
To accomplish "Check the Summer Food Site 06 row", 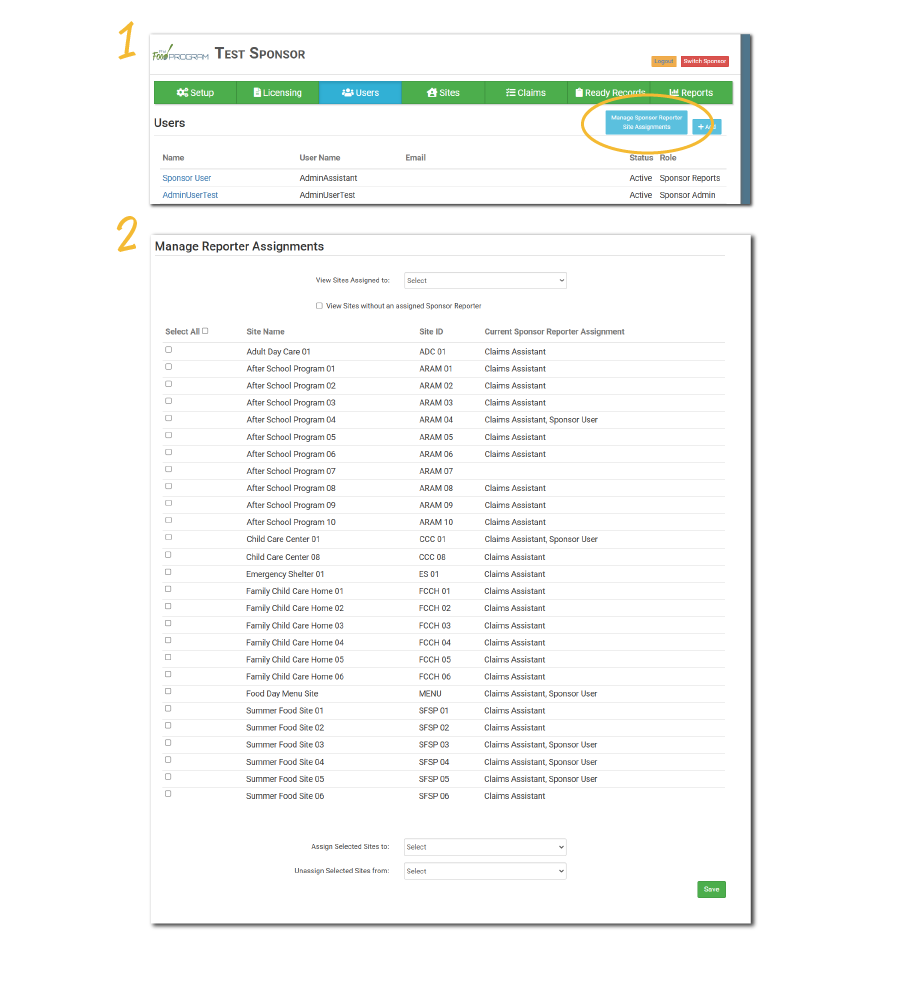I will (x=168, y=794).
